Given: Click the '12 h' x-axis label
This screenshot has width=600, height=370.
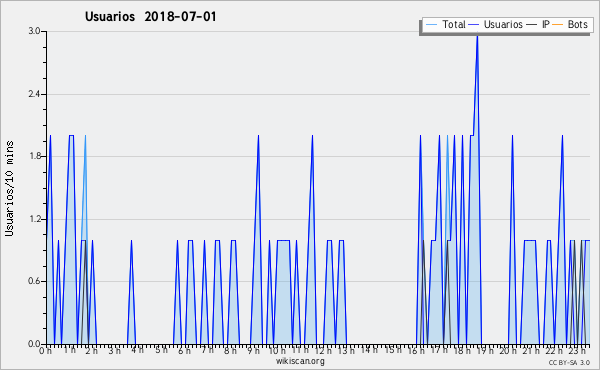Looking at the screenshot, I should pos(323,350).
